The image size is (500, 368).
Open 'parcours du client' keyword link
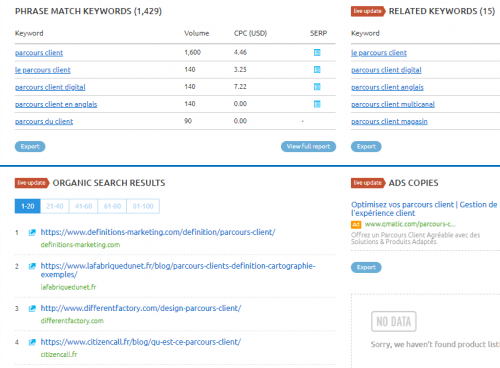44,121
